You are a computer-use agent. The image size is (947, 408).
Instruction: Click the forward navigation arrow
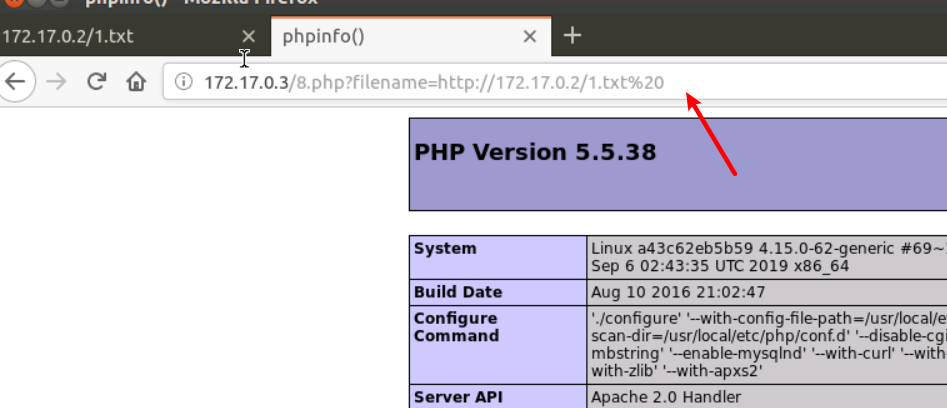(x=56, y=81)
